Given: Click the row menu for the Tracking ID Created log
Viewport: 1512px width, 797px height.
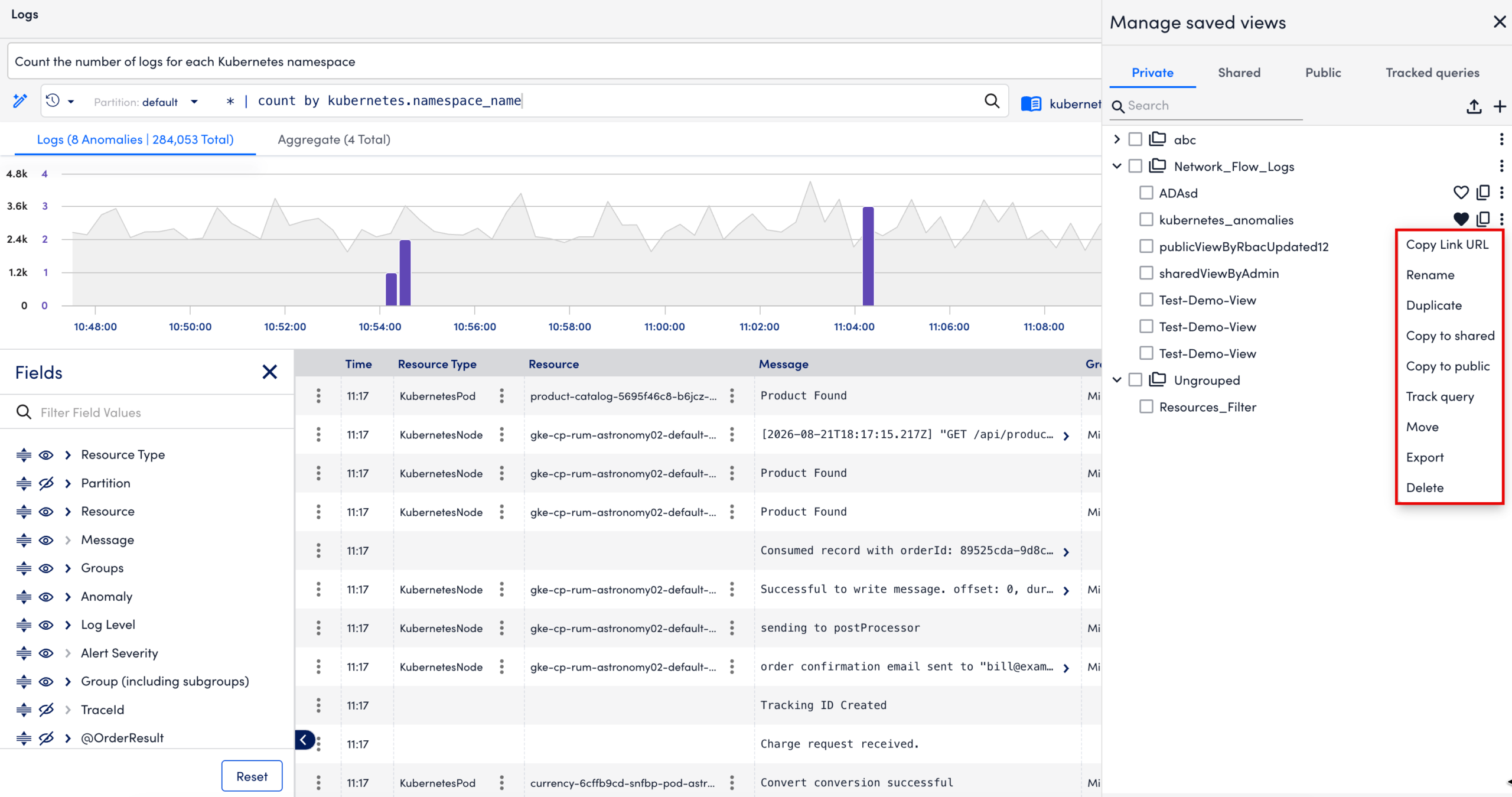Looking at the screenshot, I should coord(318,705).
